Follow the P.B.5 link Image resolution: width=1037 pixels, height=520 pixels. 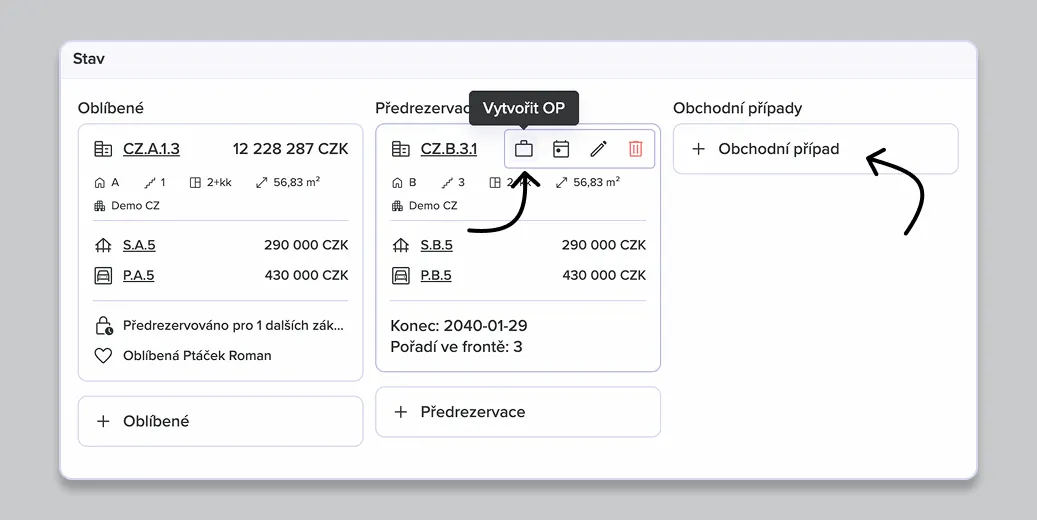[436, 275]
